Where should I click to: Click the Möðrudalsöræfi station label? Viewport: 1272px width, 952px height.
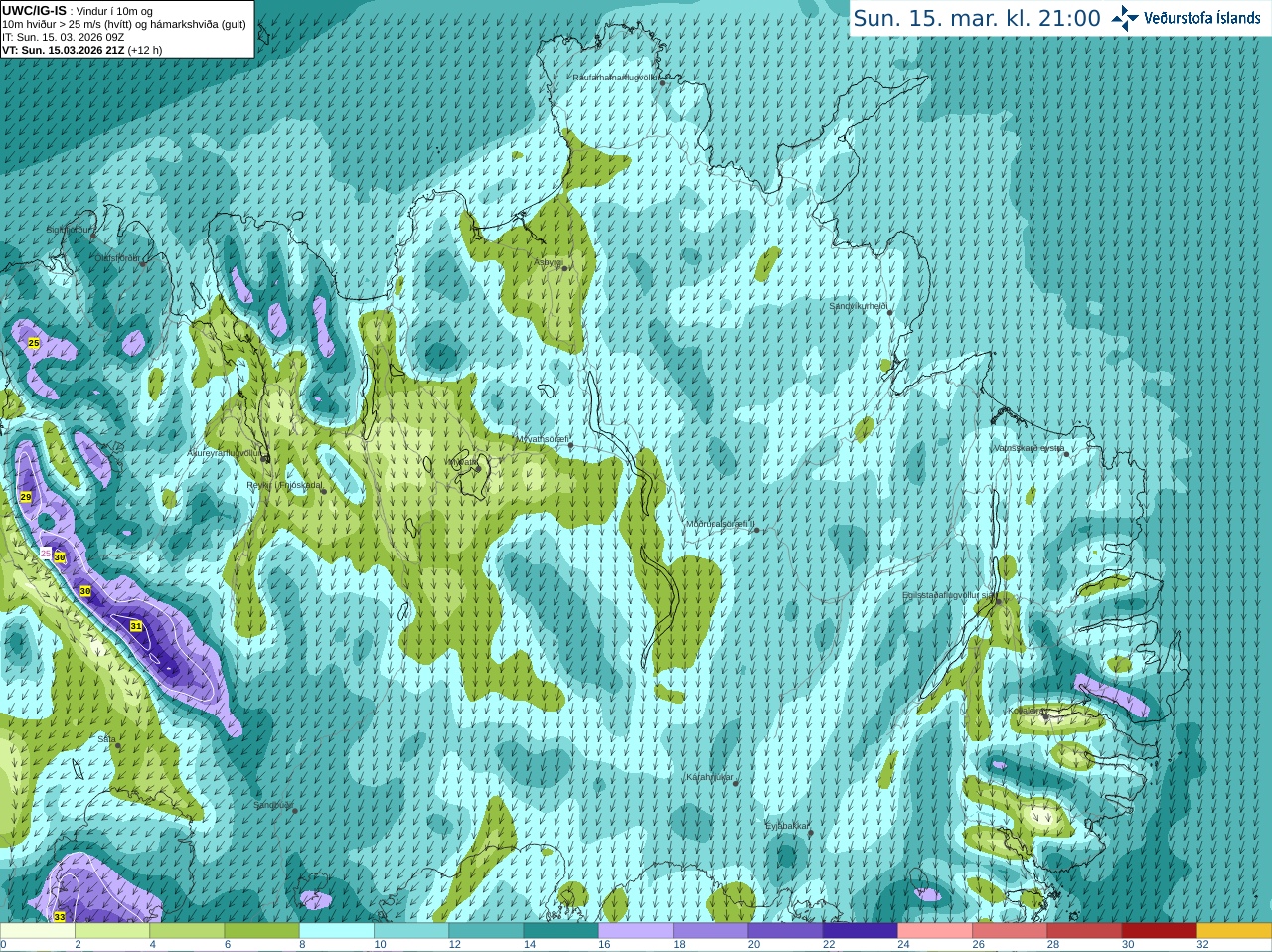(719, 524)
